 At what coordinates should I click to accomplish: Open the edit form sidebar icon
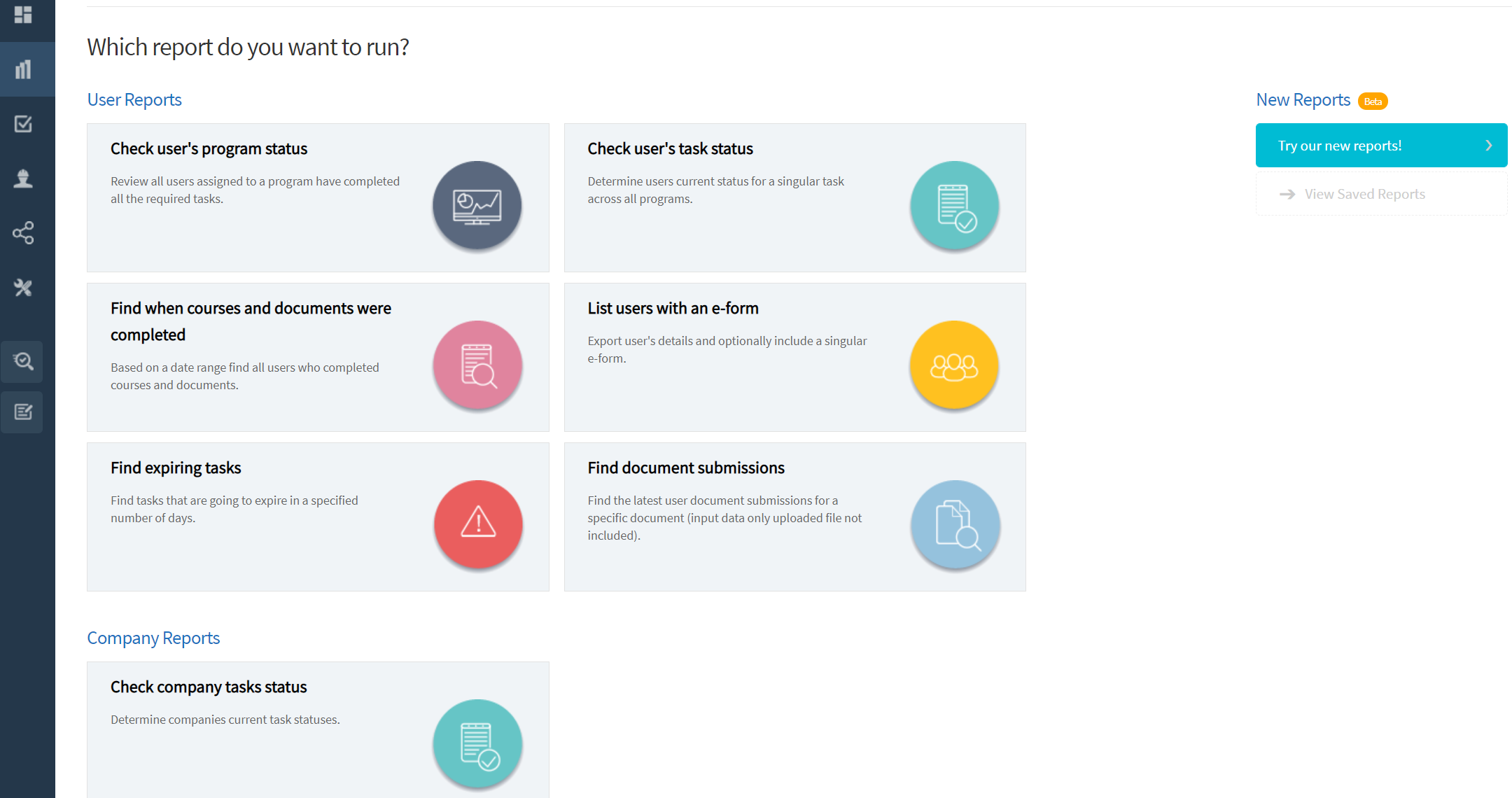point(23,412)
